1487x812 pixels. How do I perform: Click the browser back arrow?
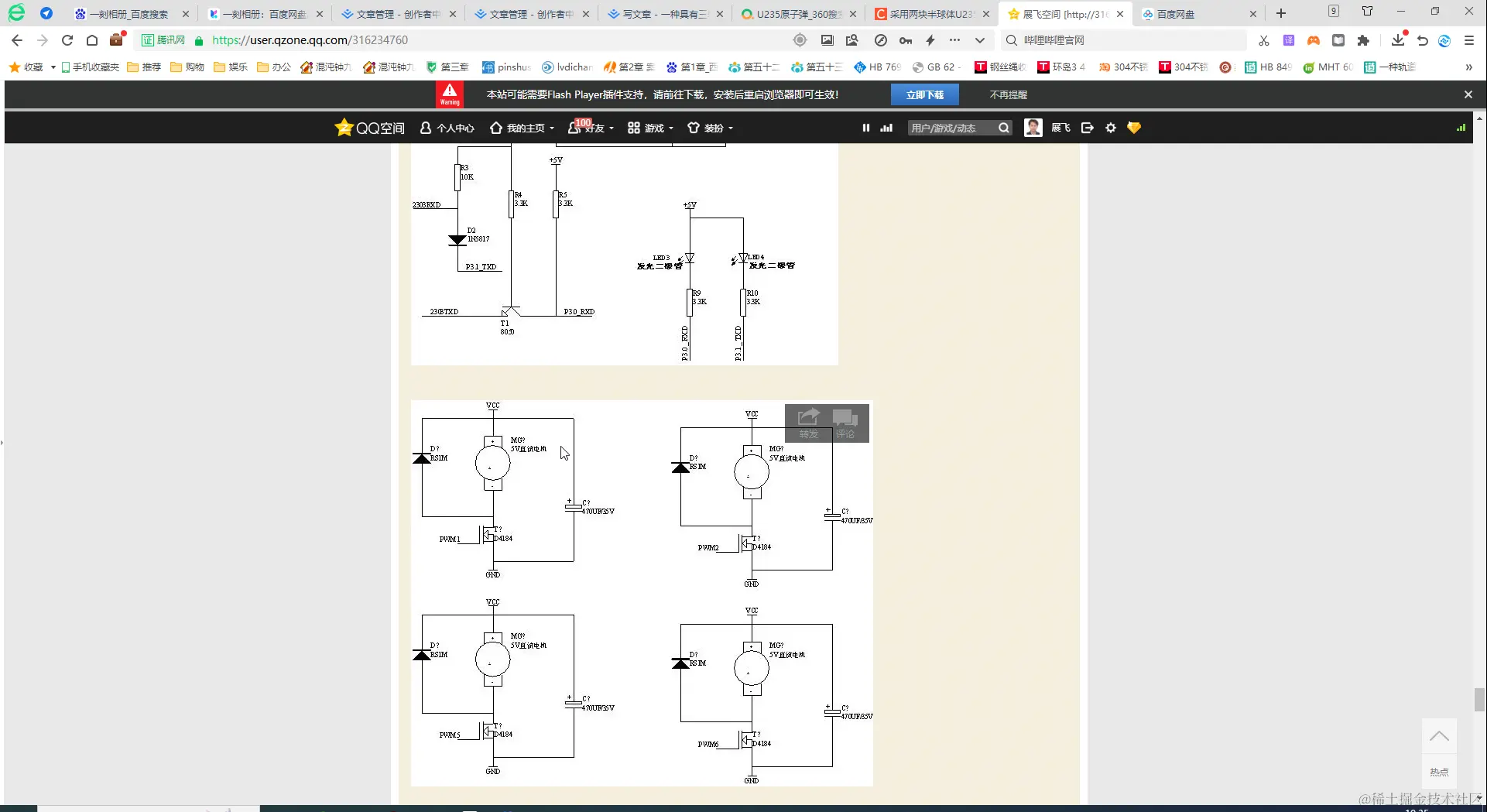click(x=17, y=40)
